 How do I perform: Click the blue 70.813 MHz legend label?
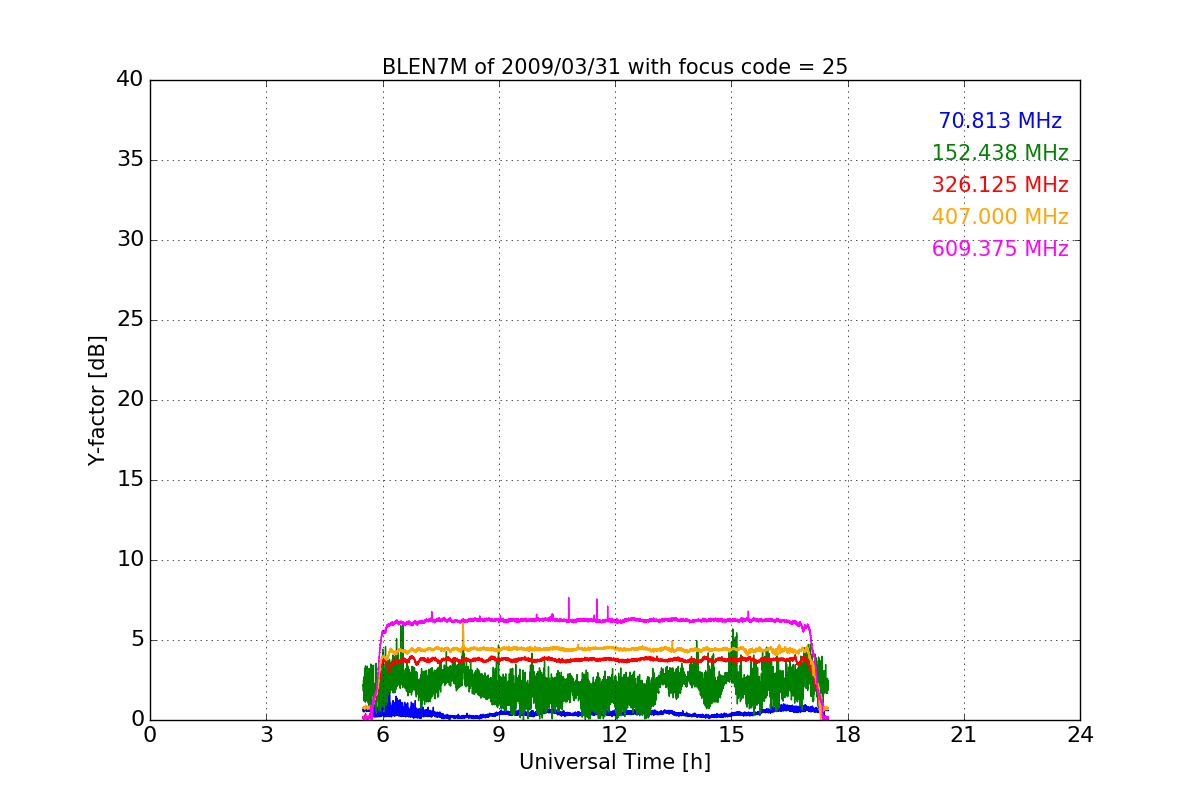(x=999, y=121)
